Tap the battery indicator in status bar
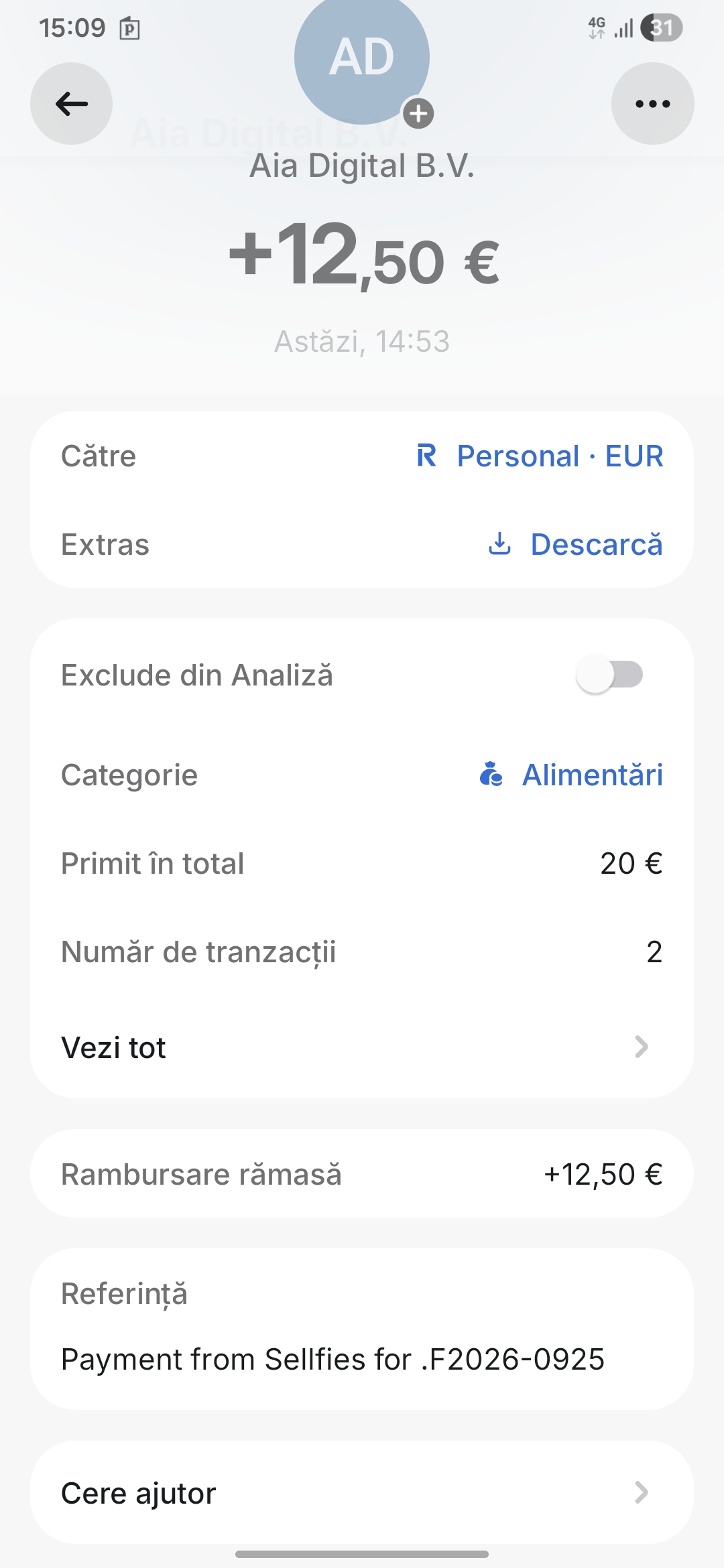The width and height of the screenshot is (724, 1568). (661, 28)
